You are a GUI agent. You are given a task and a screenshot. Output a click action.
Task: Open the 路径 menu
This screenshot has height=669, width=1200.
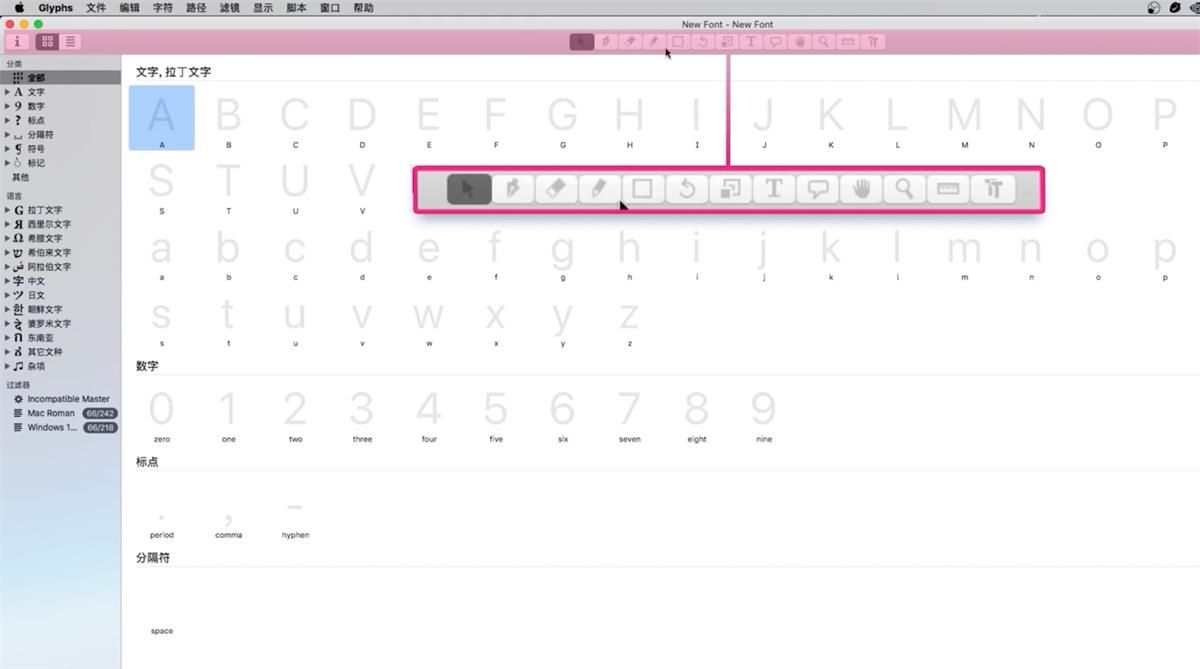[196, 8]
